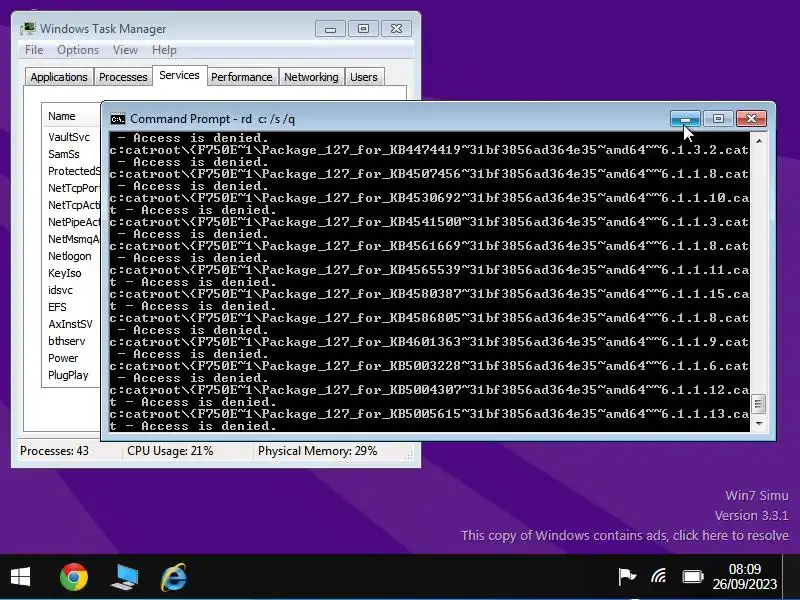Screen dimensions: 800x600
Task: Launch Google Chrome from the taskbar
Action: pyautogui.click(x=74, y=577)
